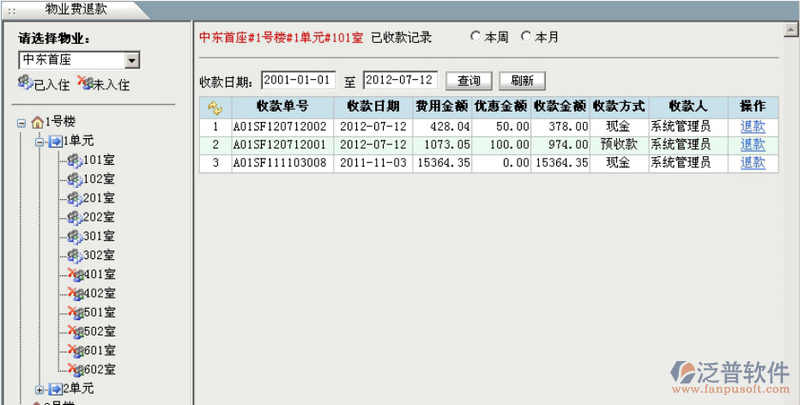
Task: Click 退款 link for A01SF111103008
Action: (753, 163)
